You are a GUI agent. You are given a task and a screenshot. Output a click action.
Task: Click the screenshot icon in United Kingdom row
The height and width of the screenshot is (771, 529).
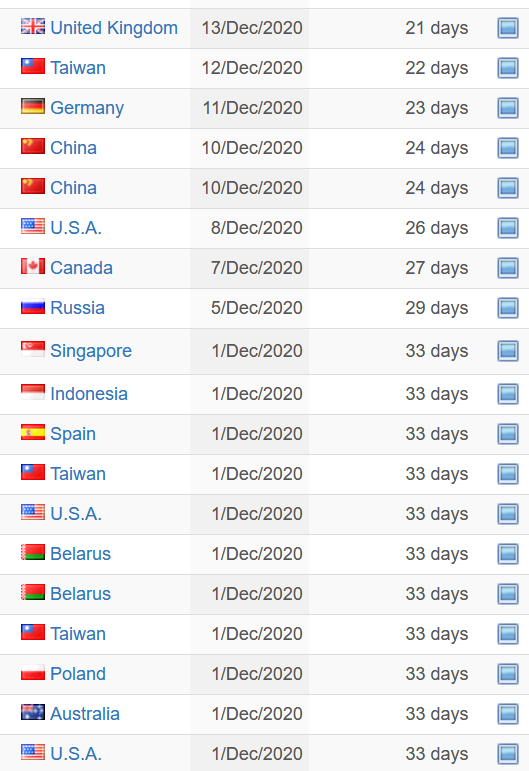click(x=508, y=28)
